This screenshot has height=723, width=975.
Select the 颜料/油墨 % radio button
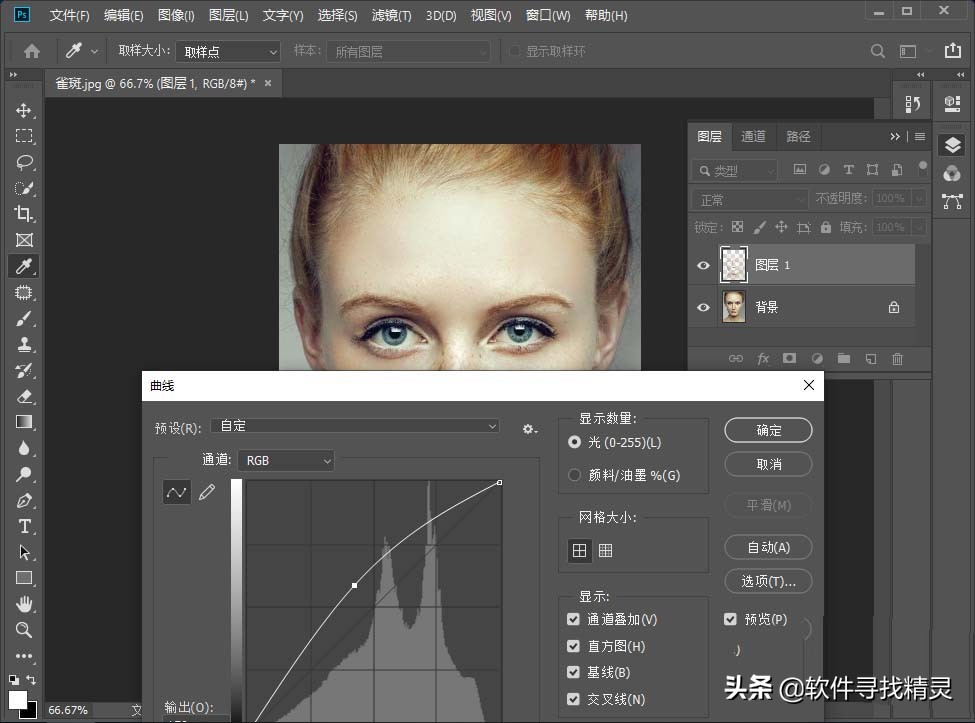(x=574, y=475)
